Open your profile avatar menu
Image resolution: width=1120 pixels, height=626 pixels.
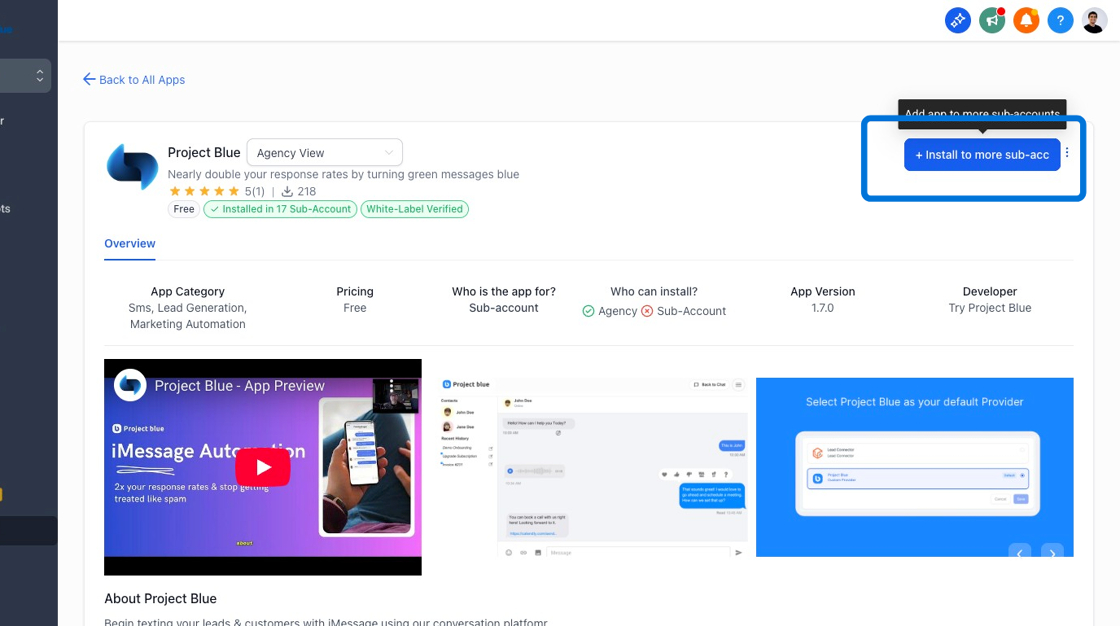[x=1093, y=20]
